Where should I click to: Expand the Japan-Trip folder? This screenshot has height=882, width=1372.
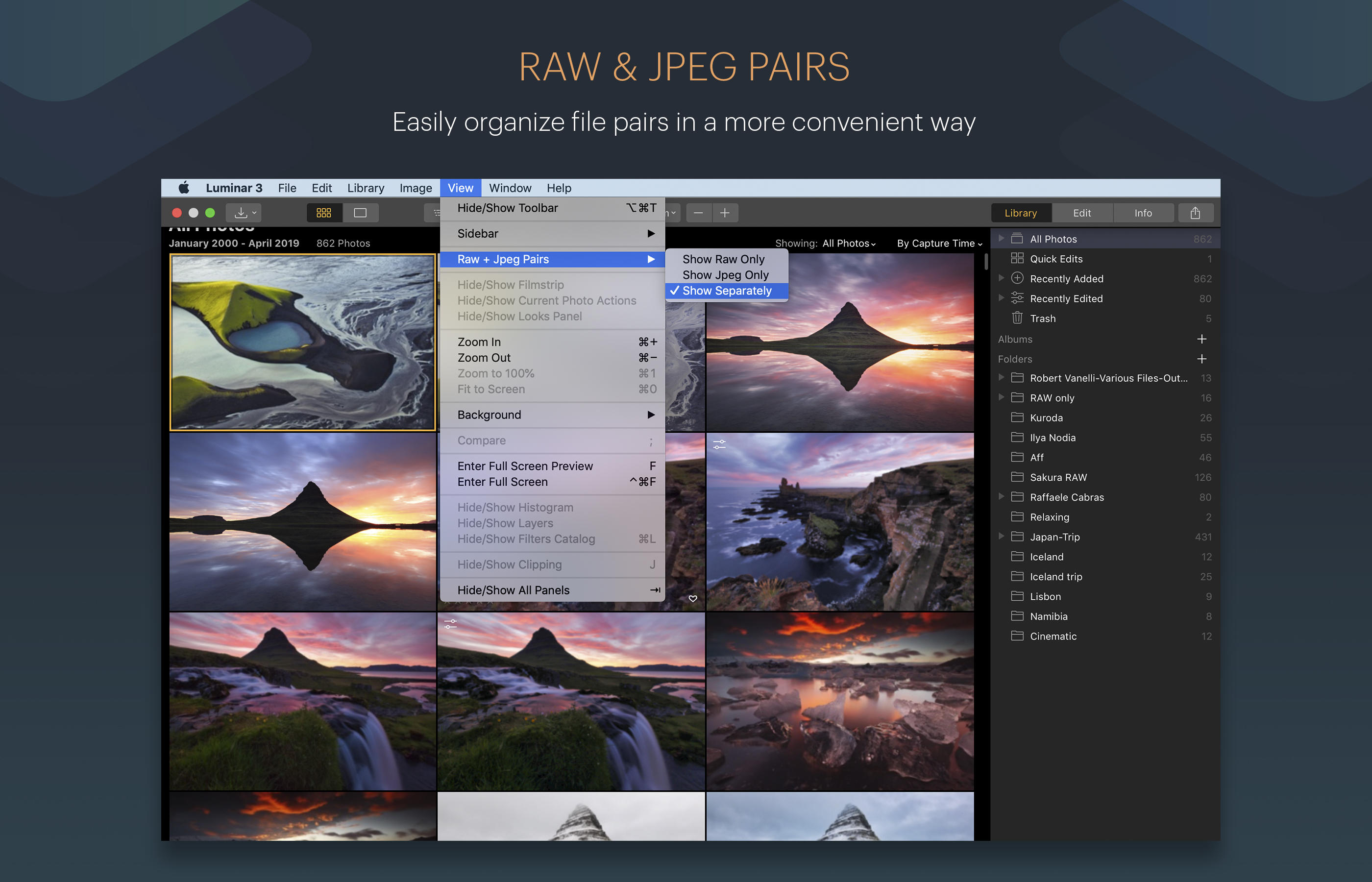pyautogui.click(x=1000, y=538)
